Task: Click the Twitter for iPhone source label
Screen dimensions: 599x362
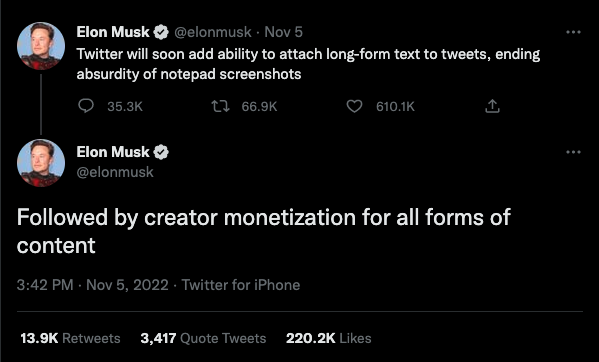Action: pos(241,285)
